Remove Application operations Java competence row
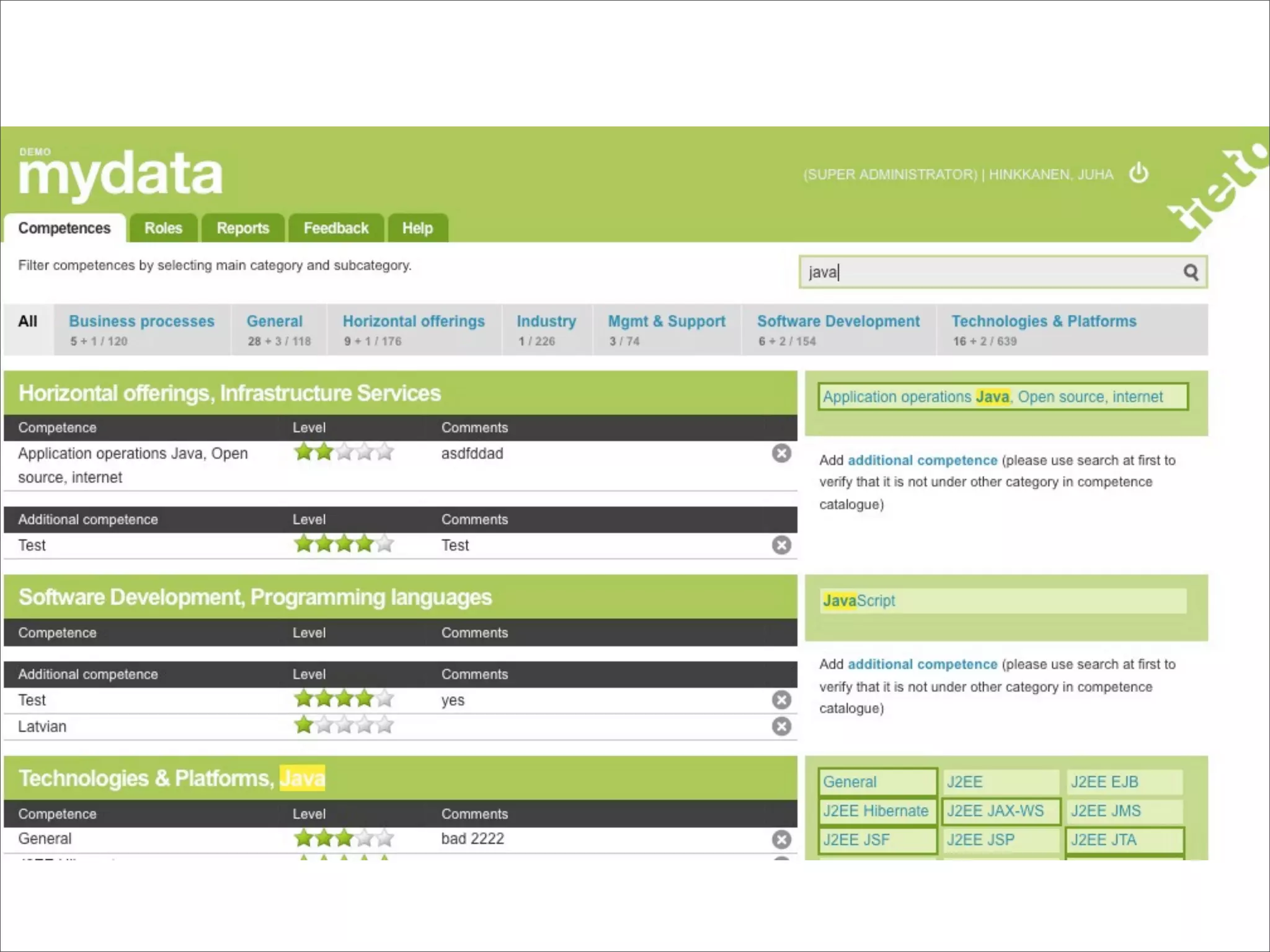The image size is (1270, 952). click(x=781, y=453)
